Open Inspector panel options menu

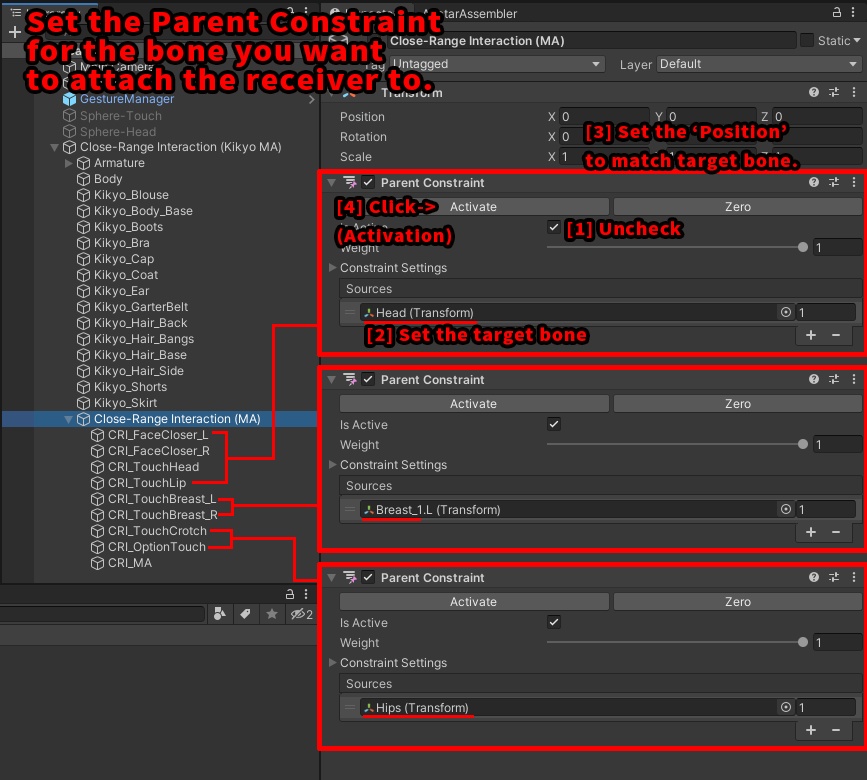pos(854,12)
